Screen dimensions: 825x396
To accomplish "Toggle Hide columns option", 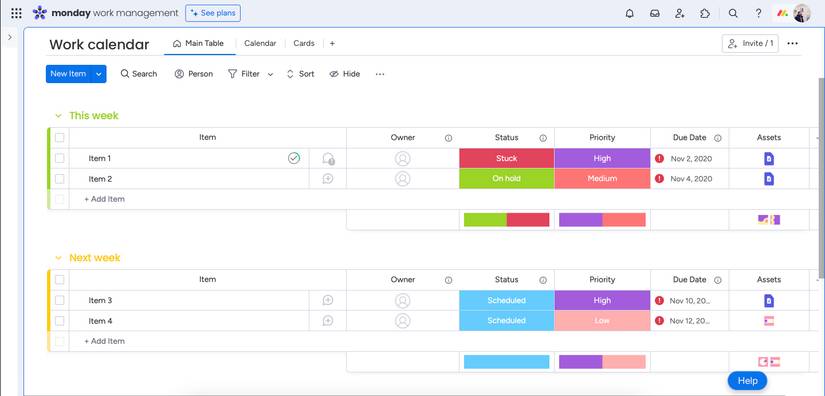I will pos(345,74).
